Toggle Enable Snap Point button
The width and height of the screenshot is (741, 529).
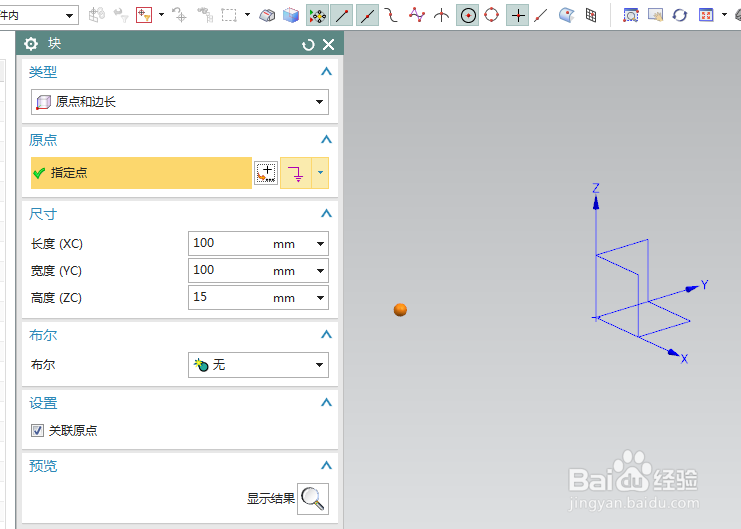coord(318,16)
